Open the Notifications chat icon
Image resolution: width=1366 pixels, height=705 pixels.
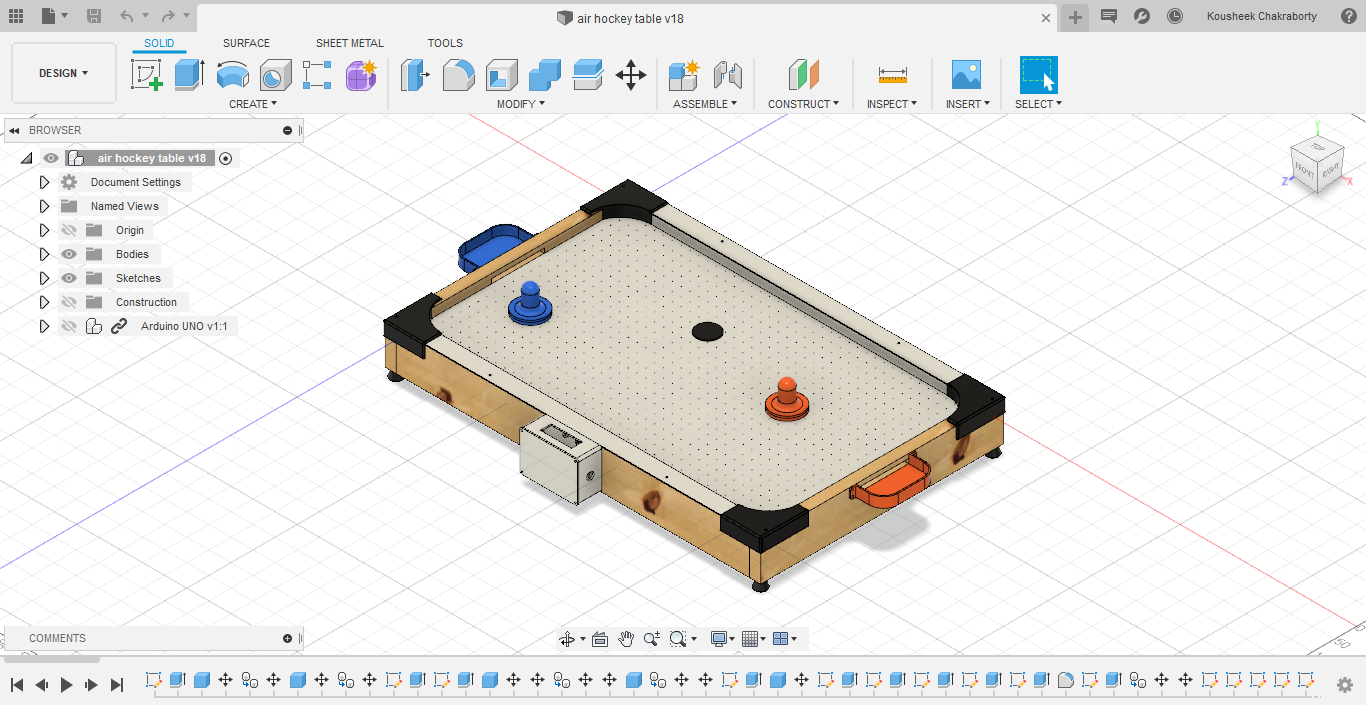[x=1108, y=16]
